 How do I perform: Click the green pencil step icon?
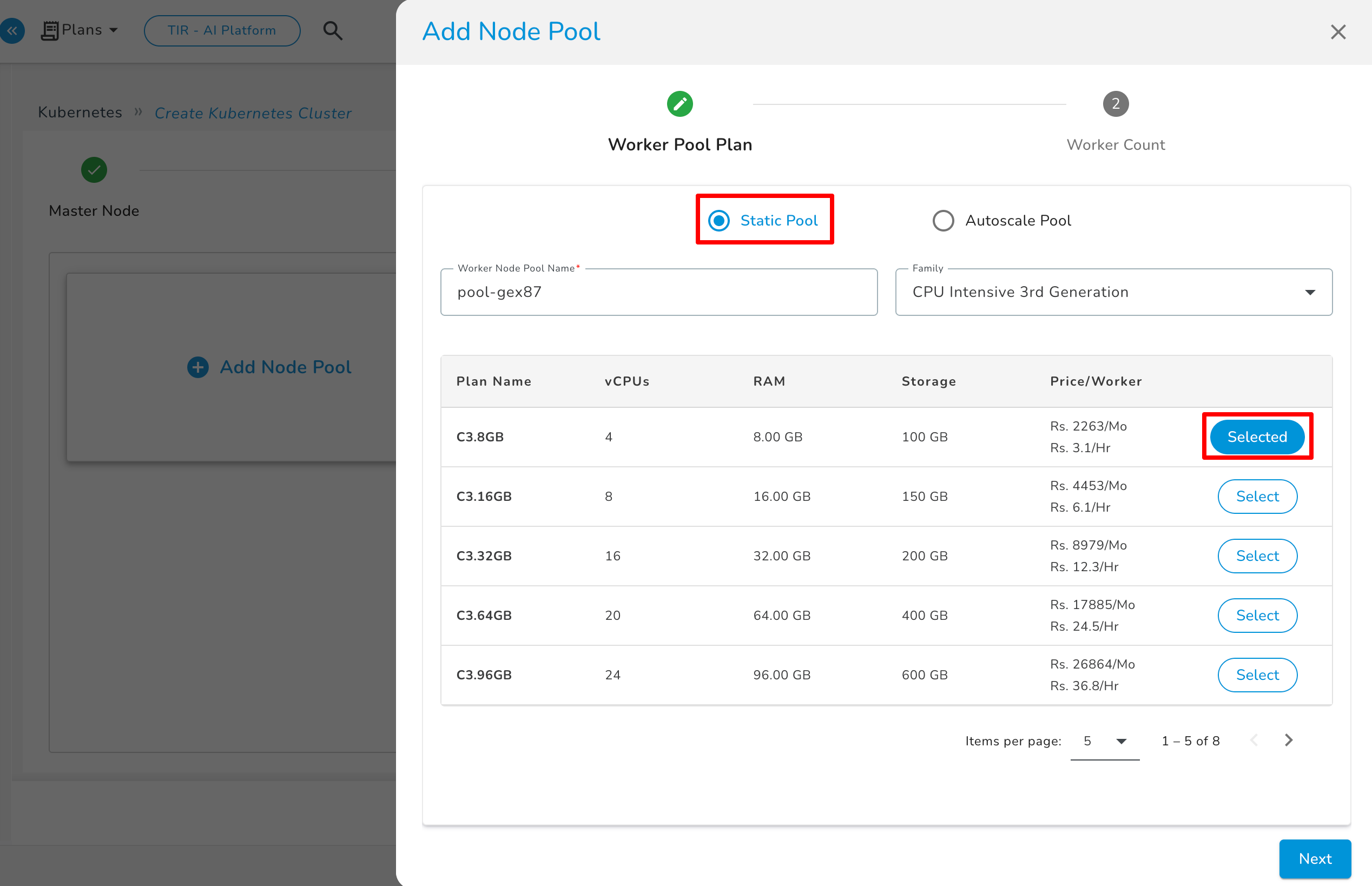(x=680, y=103)
